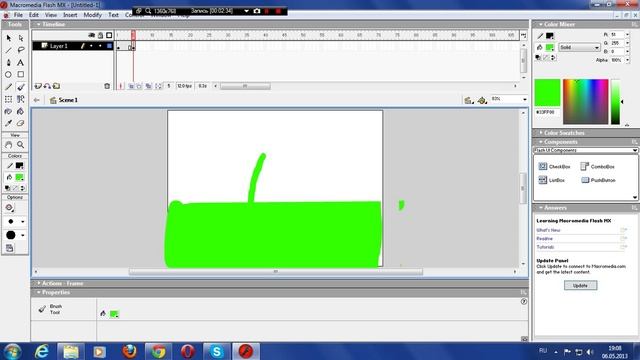Open the Insert menu
640x360 pixels.
pos(70,15)
